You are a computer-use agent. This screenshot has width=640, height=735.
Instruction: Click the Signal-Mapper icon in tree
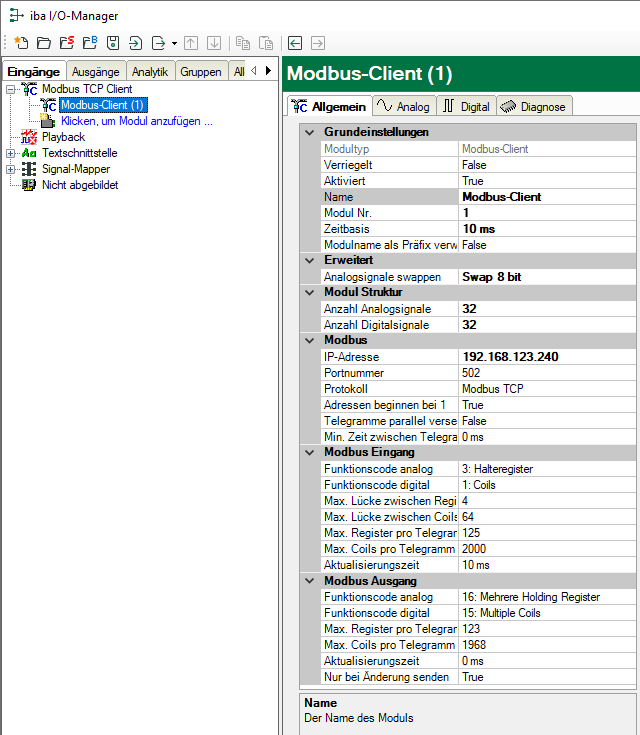click(x=29, y=169)
